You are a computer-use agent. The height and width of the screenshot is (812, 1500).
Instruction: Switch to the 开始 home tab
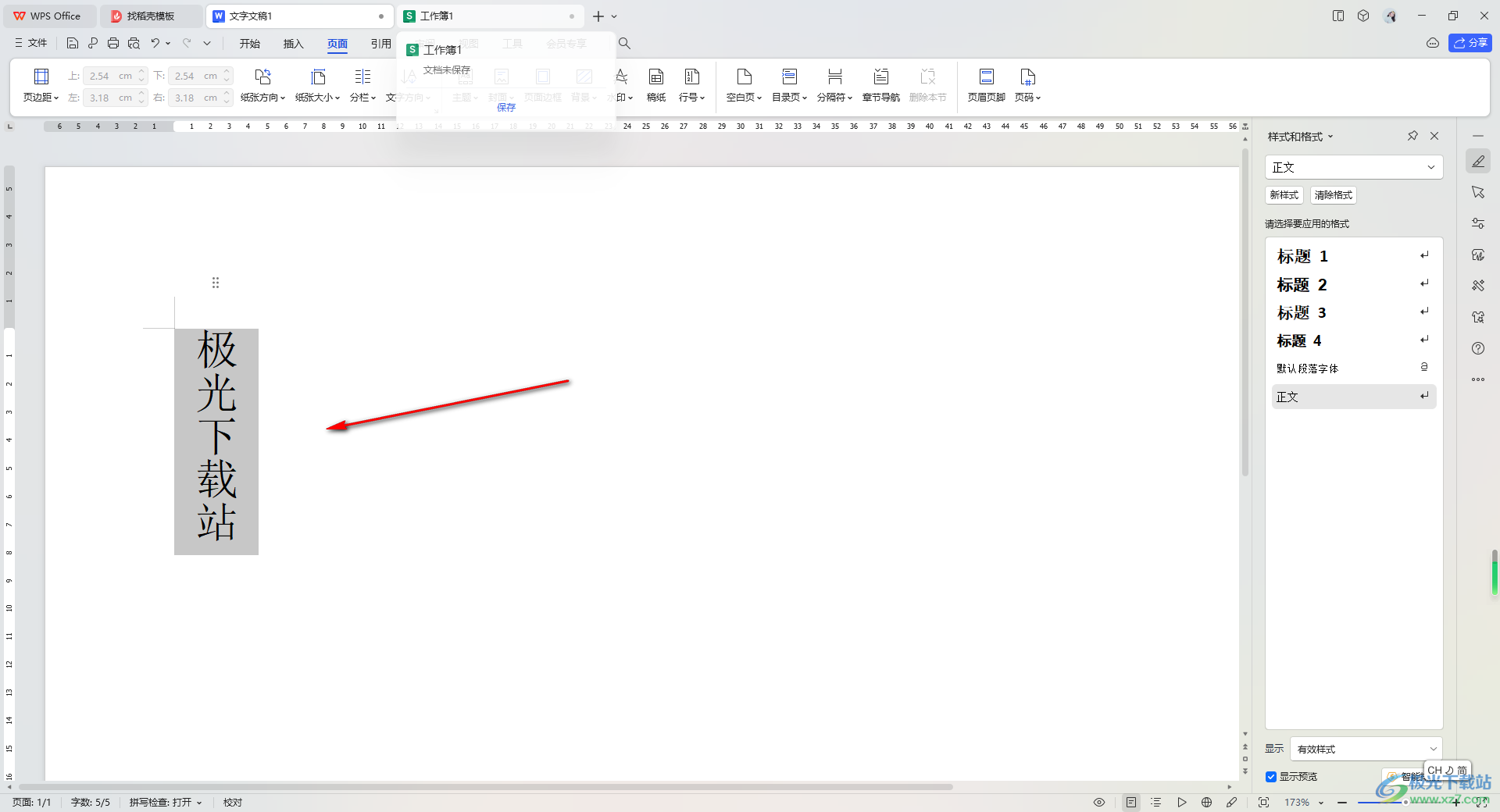pyautogui.click(x=250, y=44)
